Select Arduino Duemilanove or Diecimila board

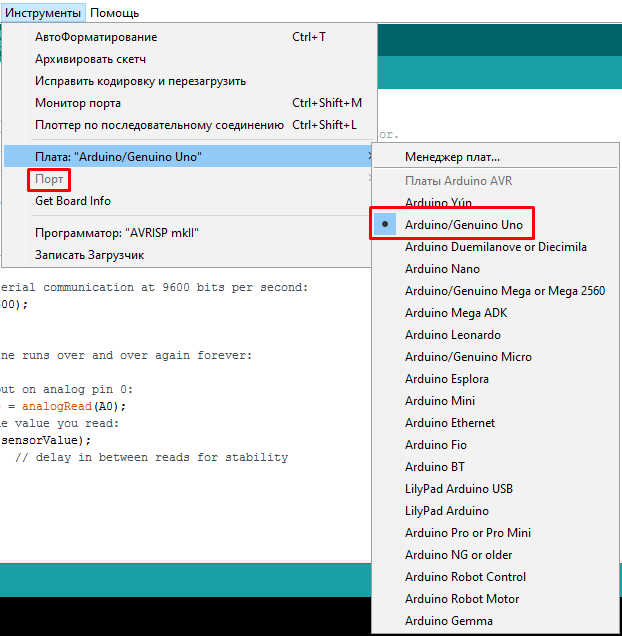point(496,247)
